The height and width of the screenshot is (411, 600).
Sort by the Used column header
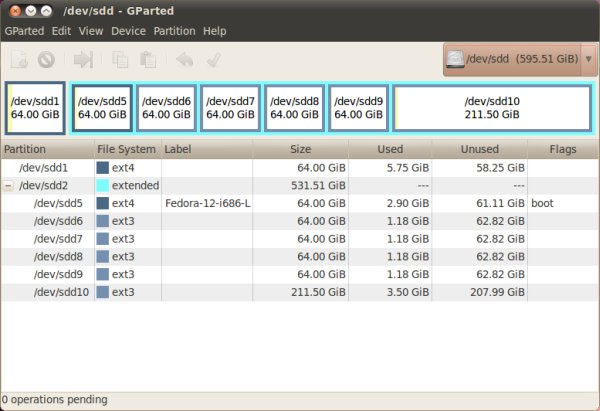(390, 149)
